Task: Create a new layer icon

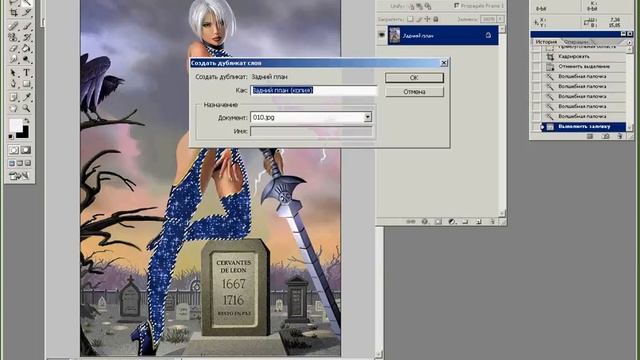Action: [479, 222]
